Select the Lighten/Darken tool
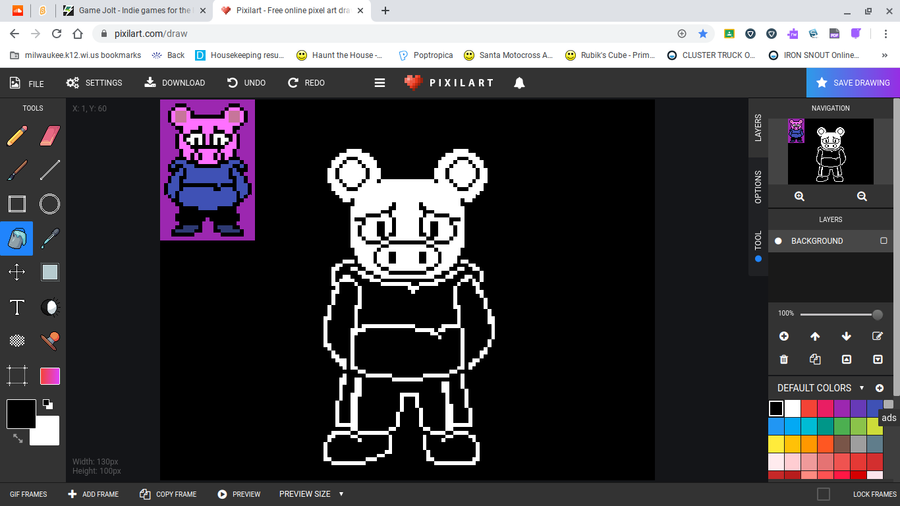The image size is (900, 506). tap(50, 308)
